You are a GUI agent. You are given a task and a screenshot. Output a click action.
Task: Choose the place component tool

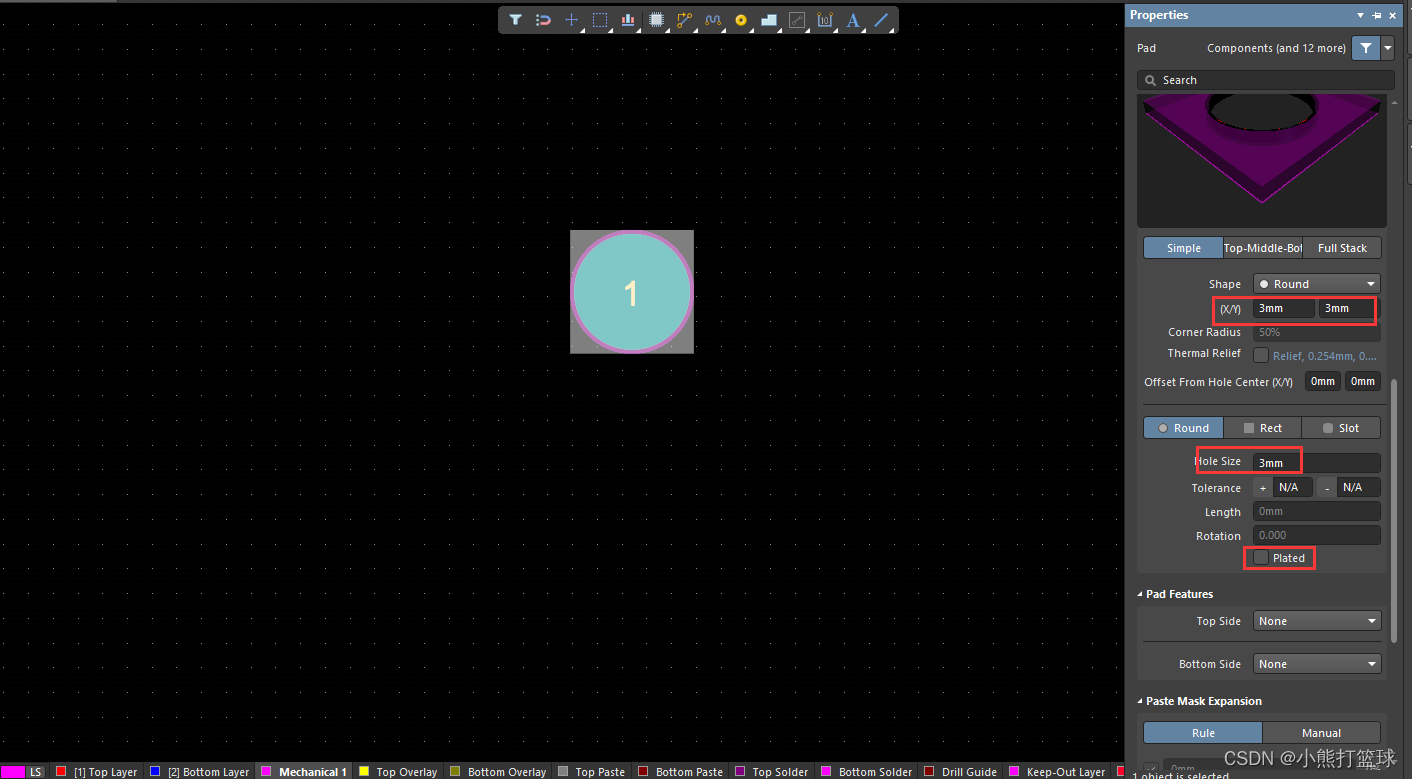tap(657, 20)
